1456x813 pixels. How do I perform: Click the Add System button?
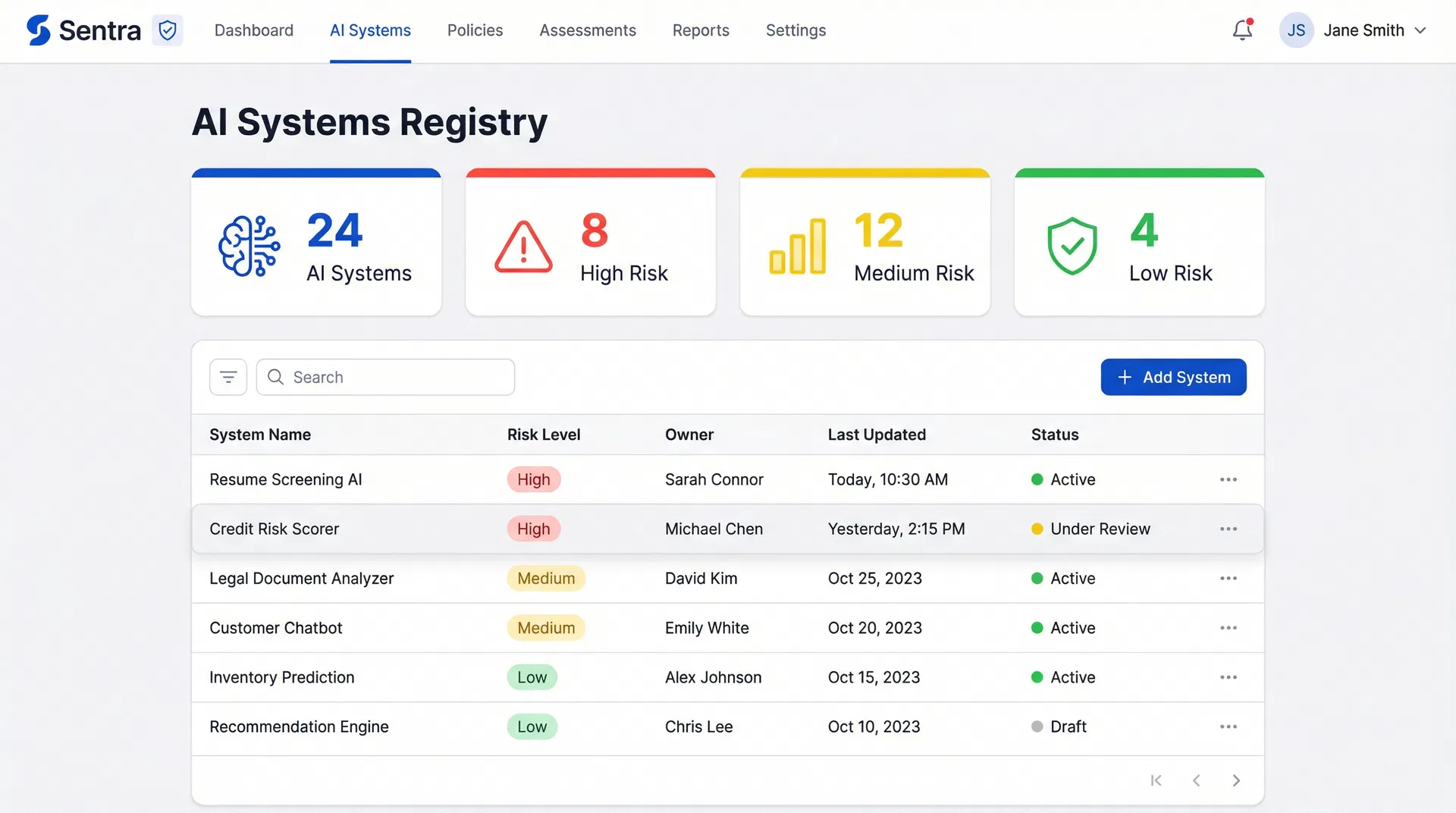1173,377
